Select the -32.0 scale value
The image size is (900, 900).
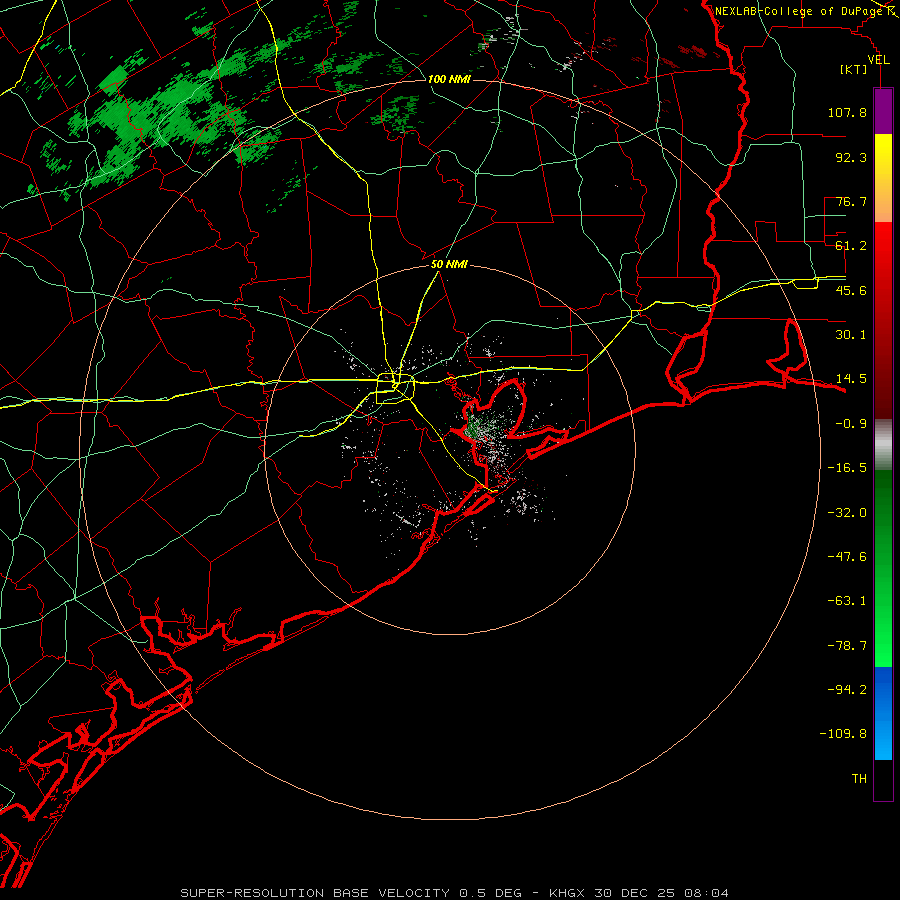click(x=847, y=513)
